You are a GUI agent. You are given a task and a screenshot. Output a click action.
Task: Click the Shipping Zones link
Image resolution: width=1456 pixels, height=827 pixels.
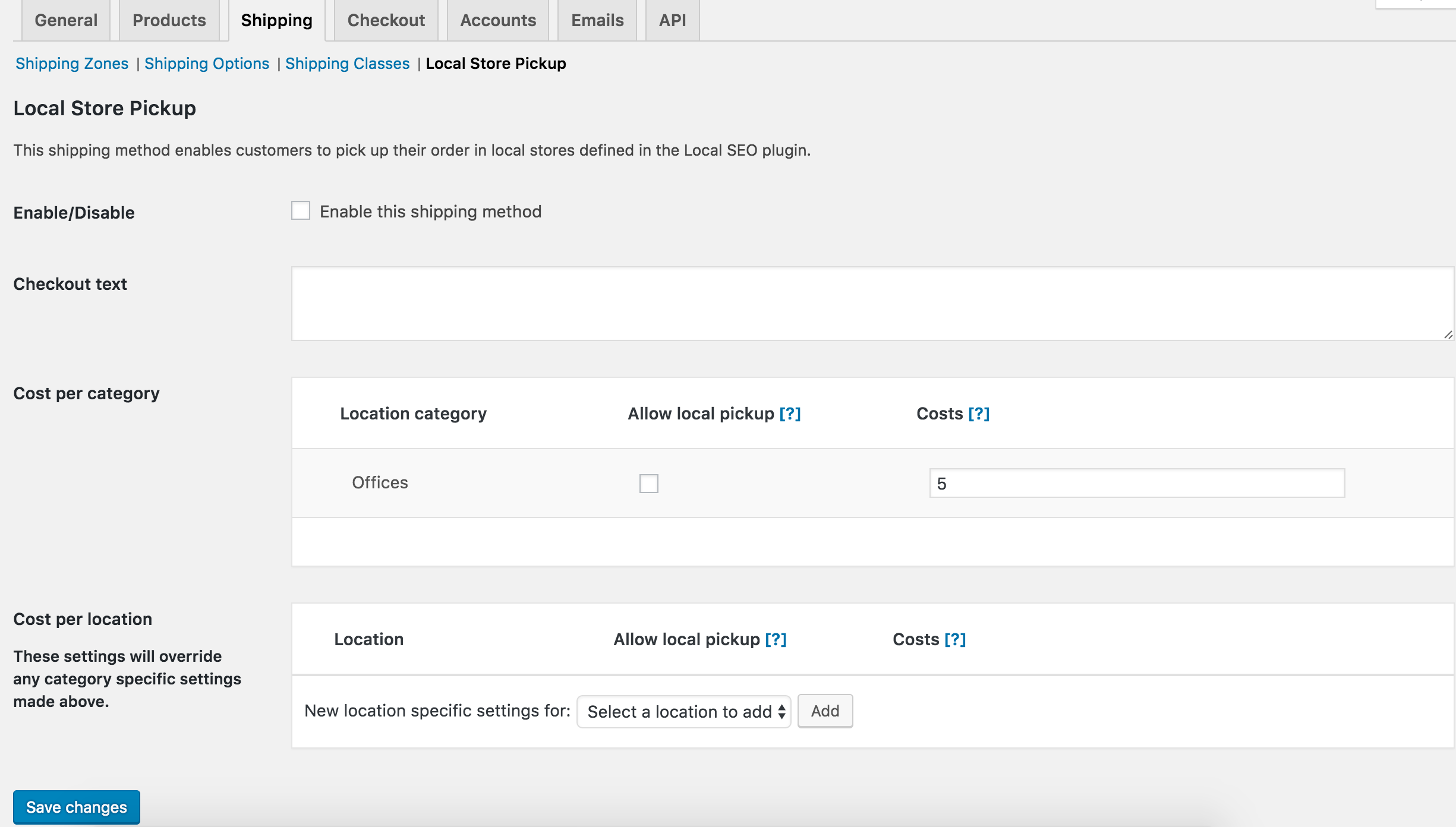[x=71, y=62]
